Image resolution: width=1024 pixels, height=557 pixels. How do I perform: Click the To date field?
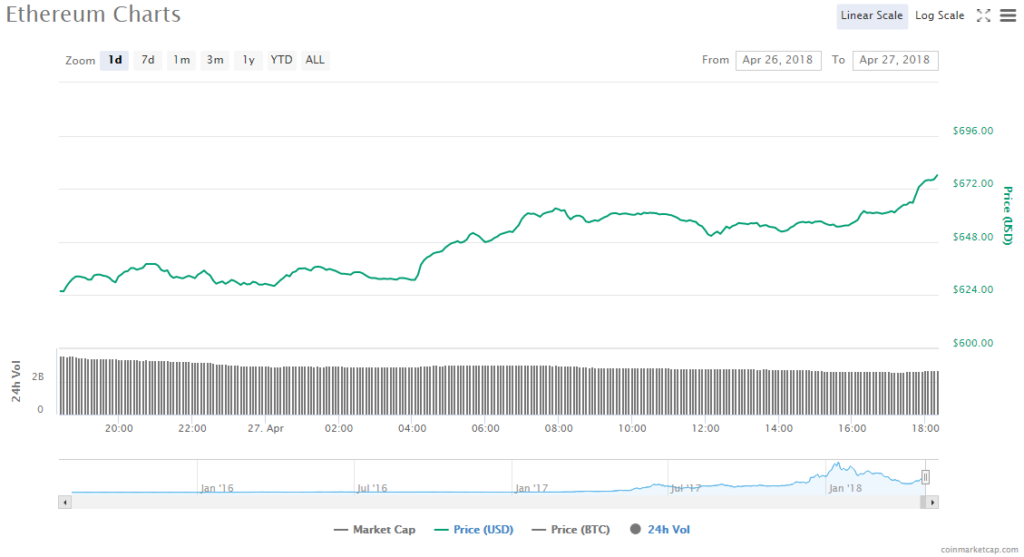895,60
